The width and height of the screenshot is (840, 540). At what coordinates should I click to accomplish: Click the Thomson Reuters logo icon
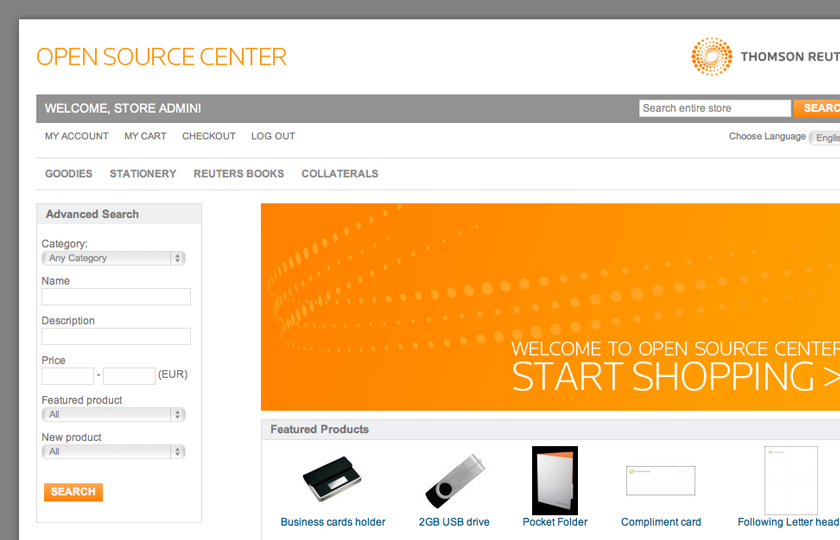(711, 56)
